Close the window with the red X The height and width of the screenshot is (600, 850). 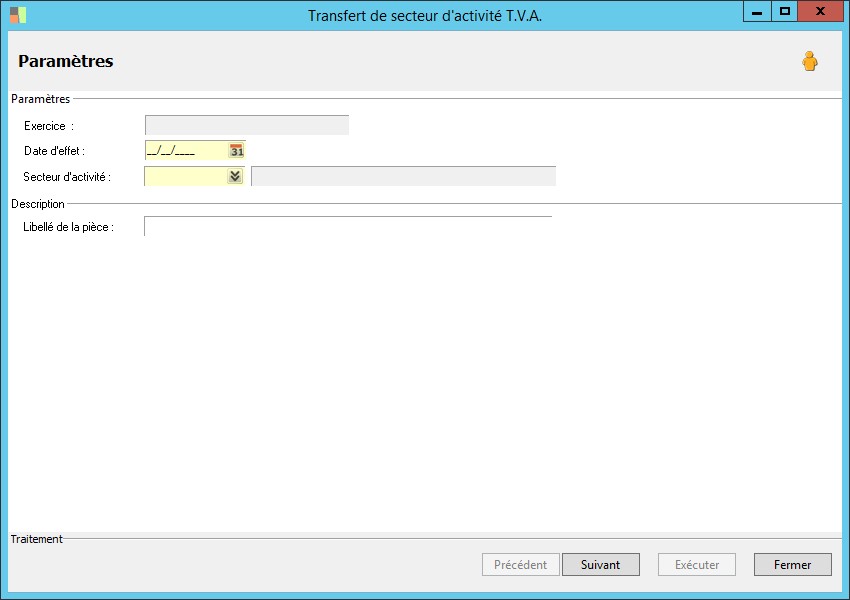[820, 12]
